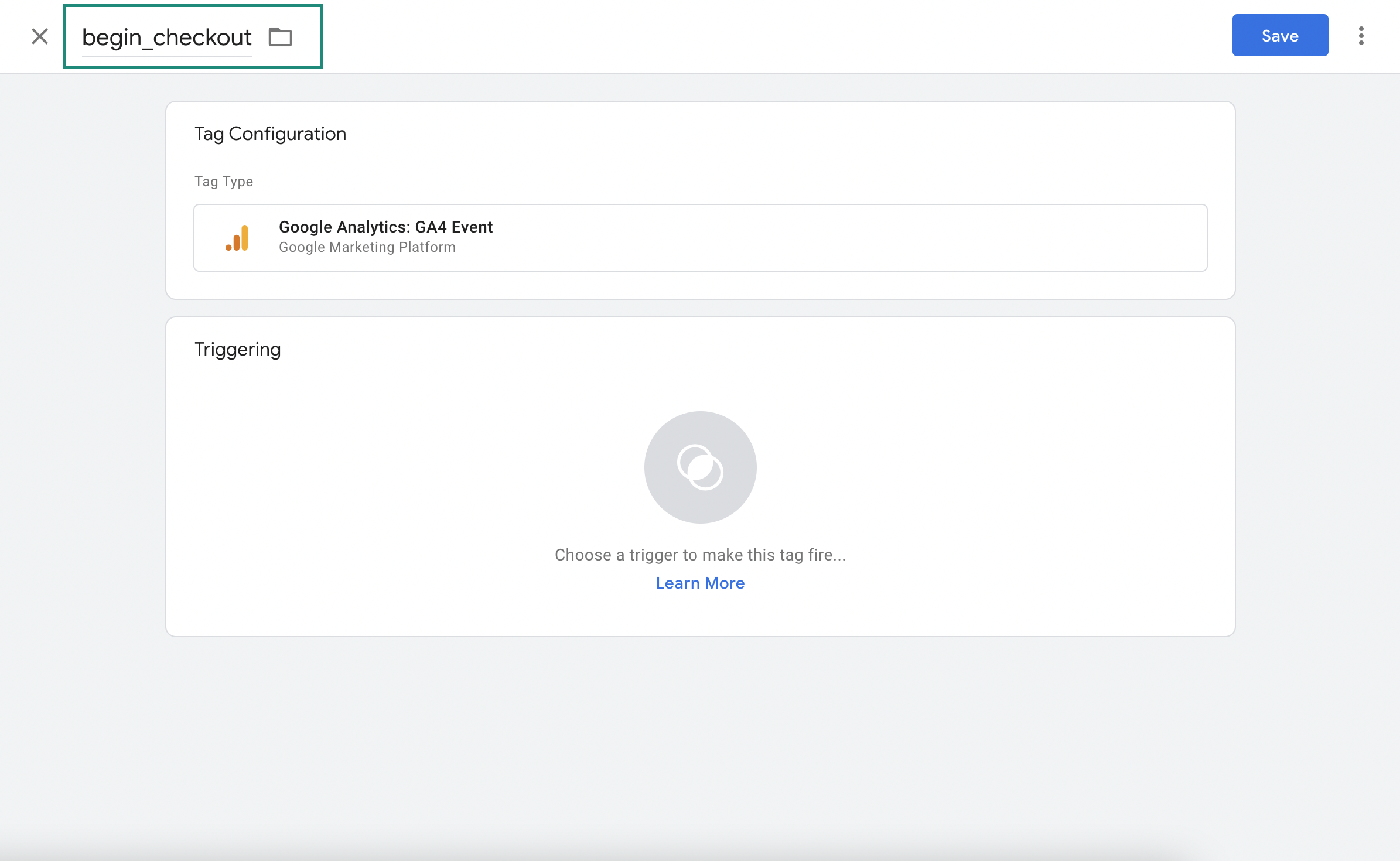Image resolution: width=1400 pixels, height=861 pixels.
Task: Click the Tag Configuration heading
Action: tap(270, 134)
